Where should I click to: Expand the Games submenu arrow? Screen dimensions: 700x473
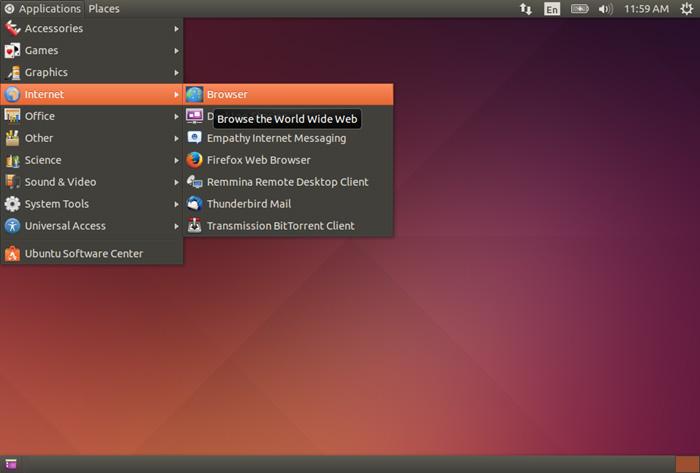(x=176, y=50)
